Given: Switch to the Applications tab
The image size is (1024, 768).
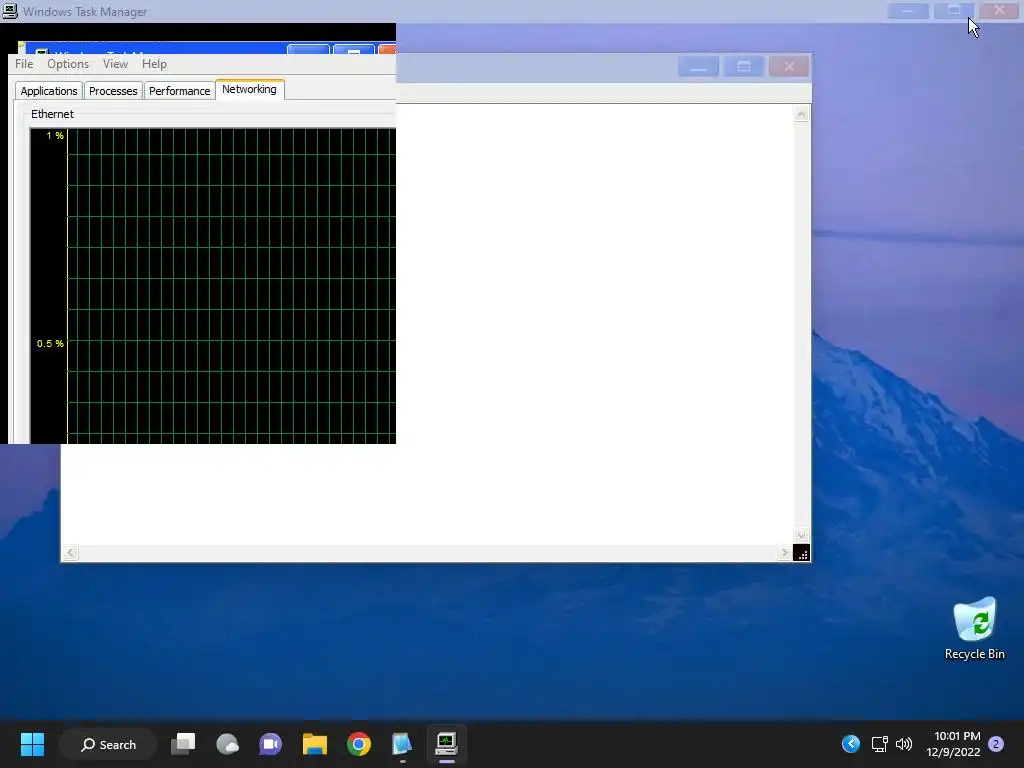Looking at the screenshot, I should (49, 91).
